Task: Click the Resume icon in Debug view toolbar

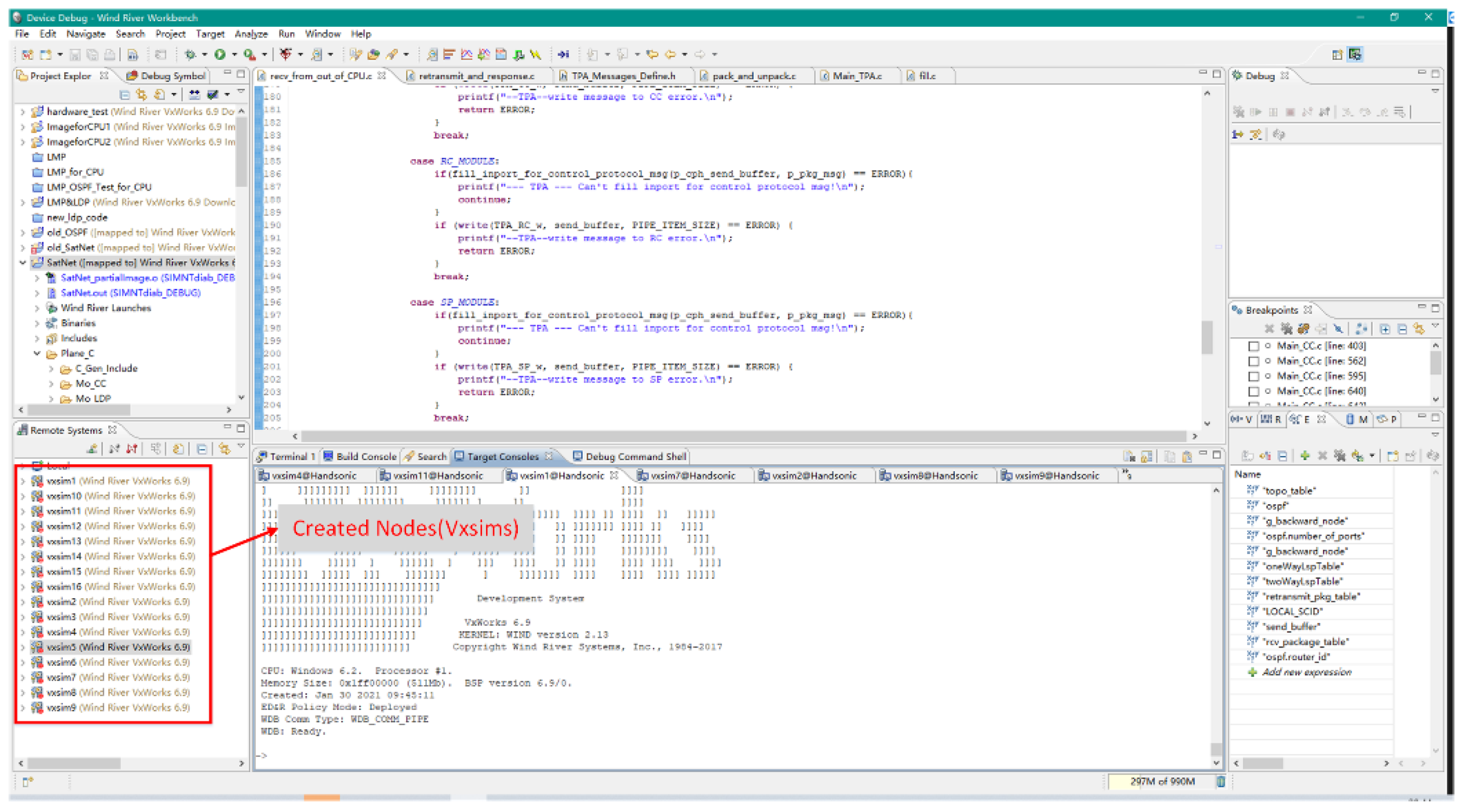Action: (x=1256, y=112)
